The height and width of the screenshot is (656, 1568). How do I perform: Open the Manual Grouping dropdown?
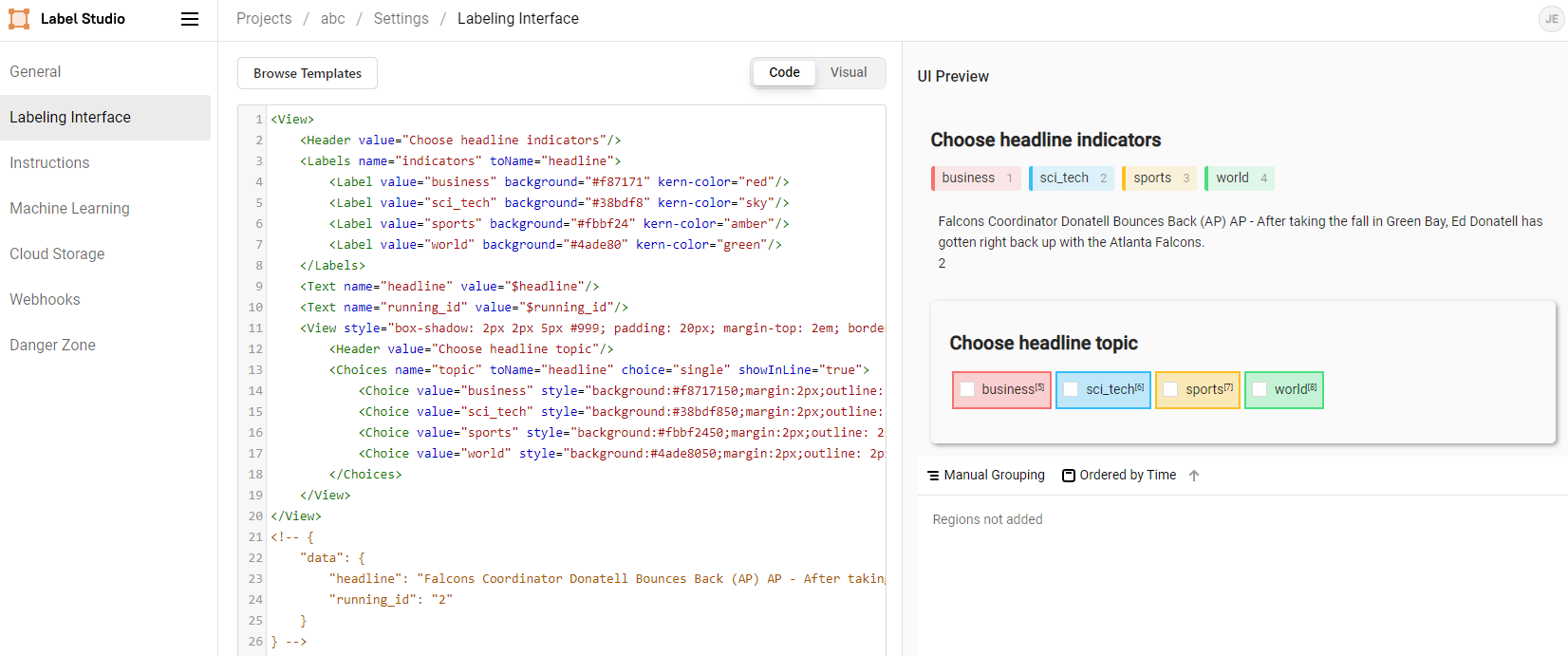pos(986,476)
